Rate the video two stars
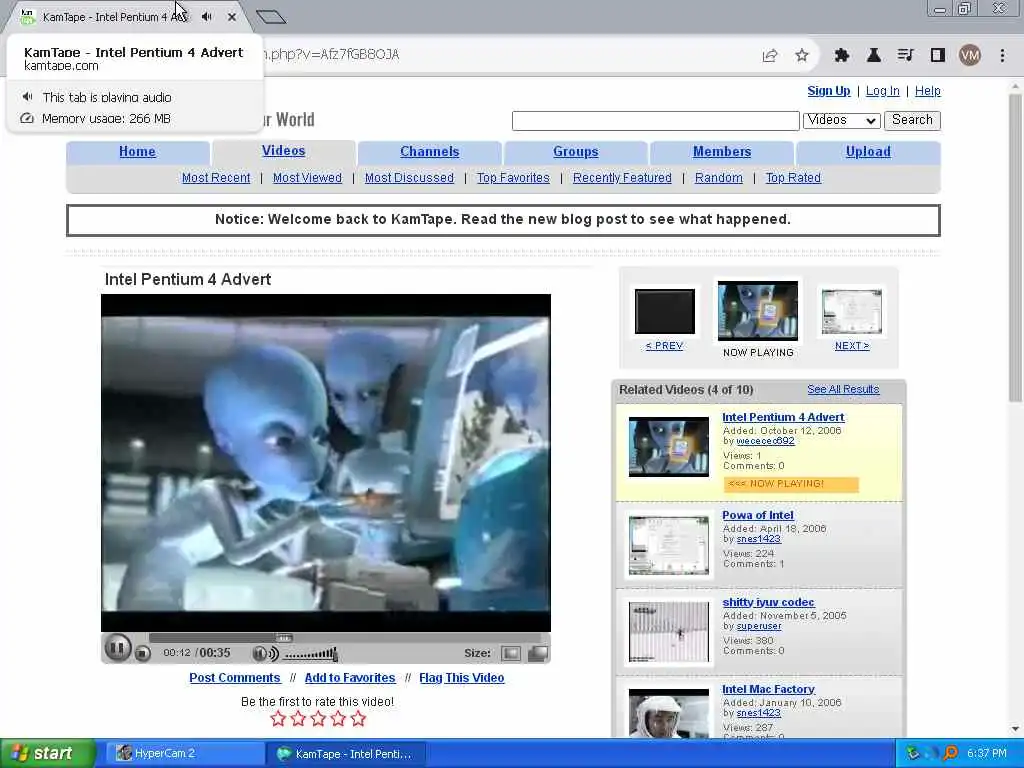 (298, 719)
